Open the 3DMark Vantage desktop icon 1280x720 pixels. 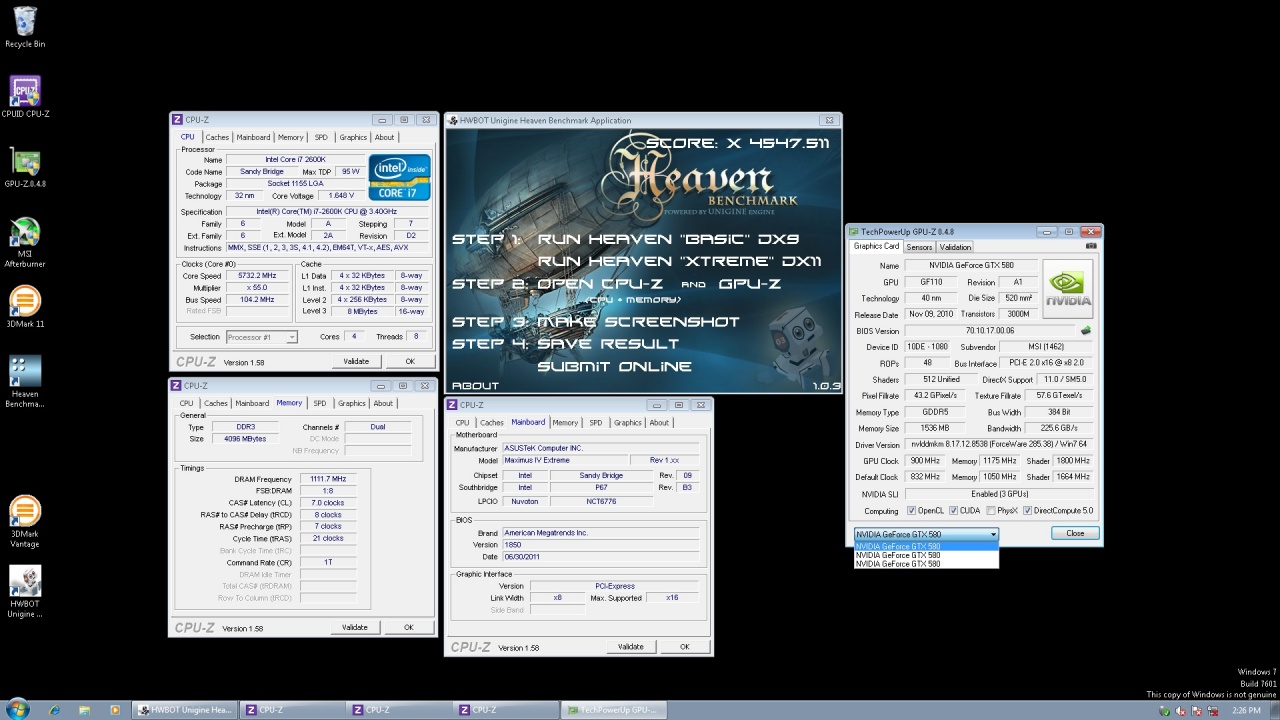(25, 512)
